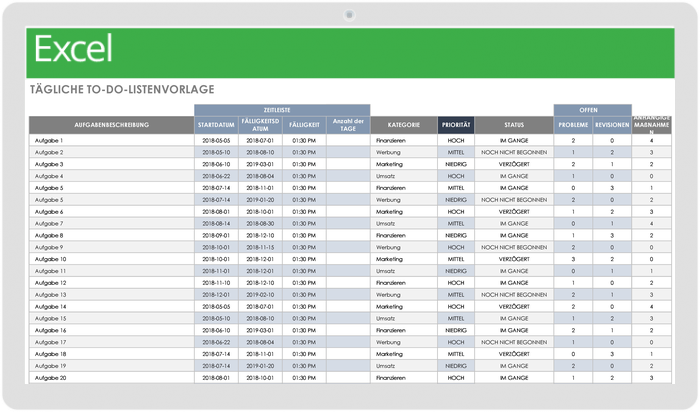Select start date 2018-09-01 in Aufgabe 8 row
The height and width of the screenshot is (412, 700).
tap(217, 235)
